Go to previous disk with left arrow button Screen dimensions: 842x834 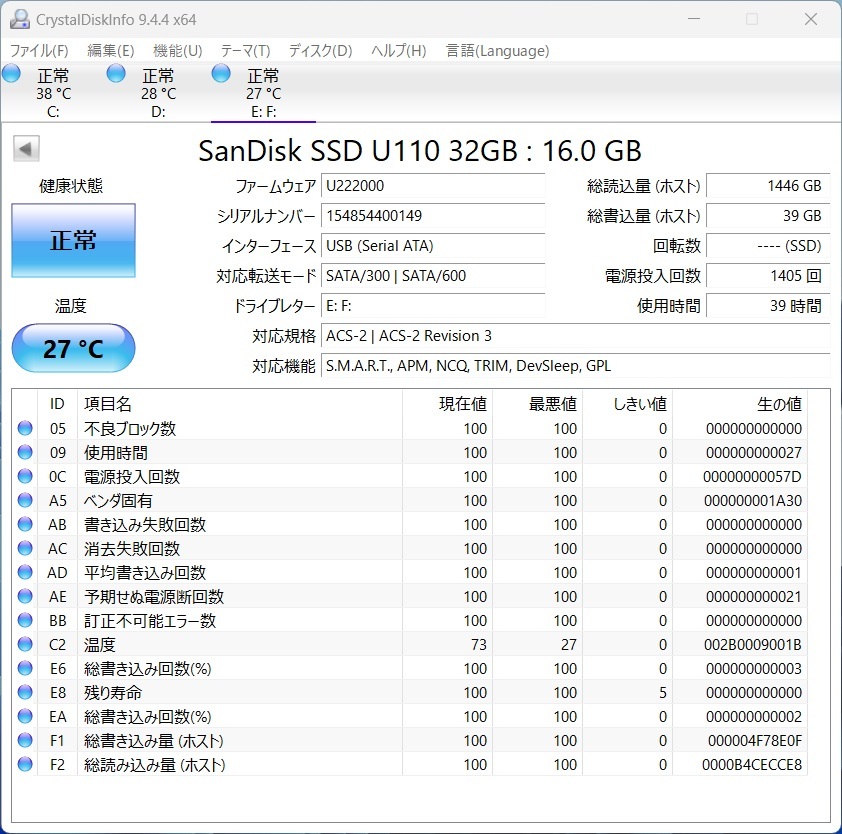26,149
